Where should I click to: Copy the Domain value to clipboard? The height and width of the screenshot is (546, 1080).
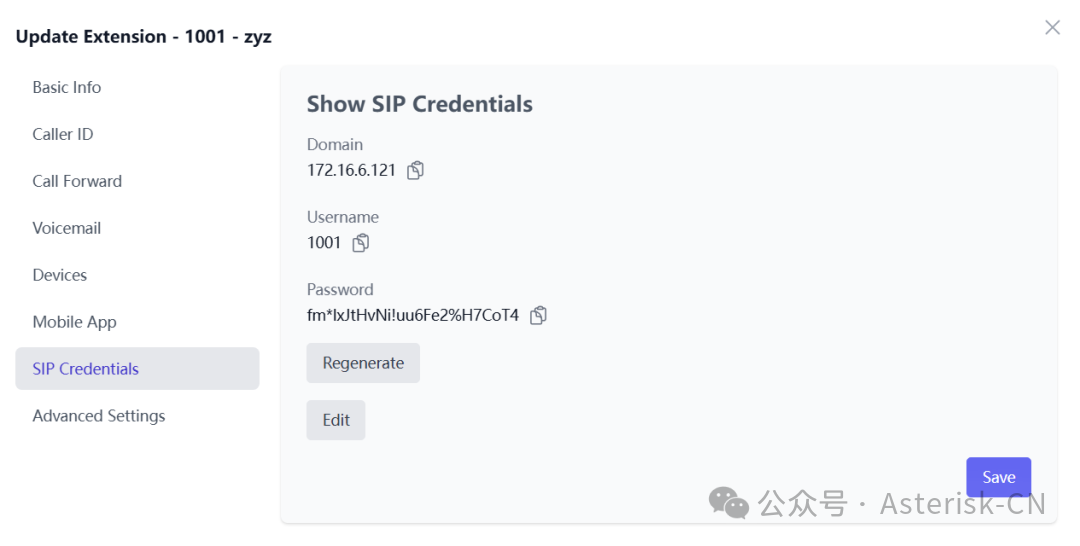click(x=416, y=170)
